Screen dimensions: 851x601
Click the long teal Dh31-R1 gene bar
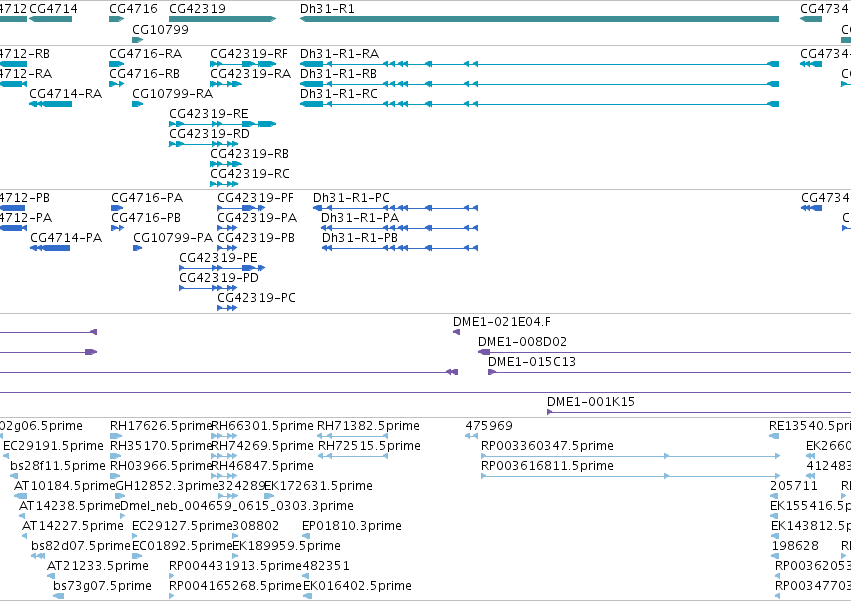pyautogui.click(x=539, y=19)
